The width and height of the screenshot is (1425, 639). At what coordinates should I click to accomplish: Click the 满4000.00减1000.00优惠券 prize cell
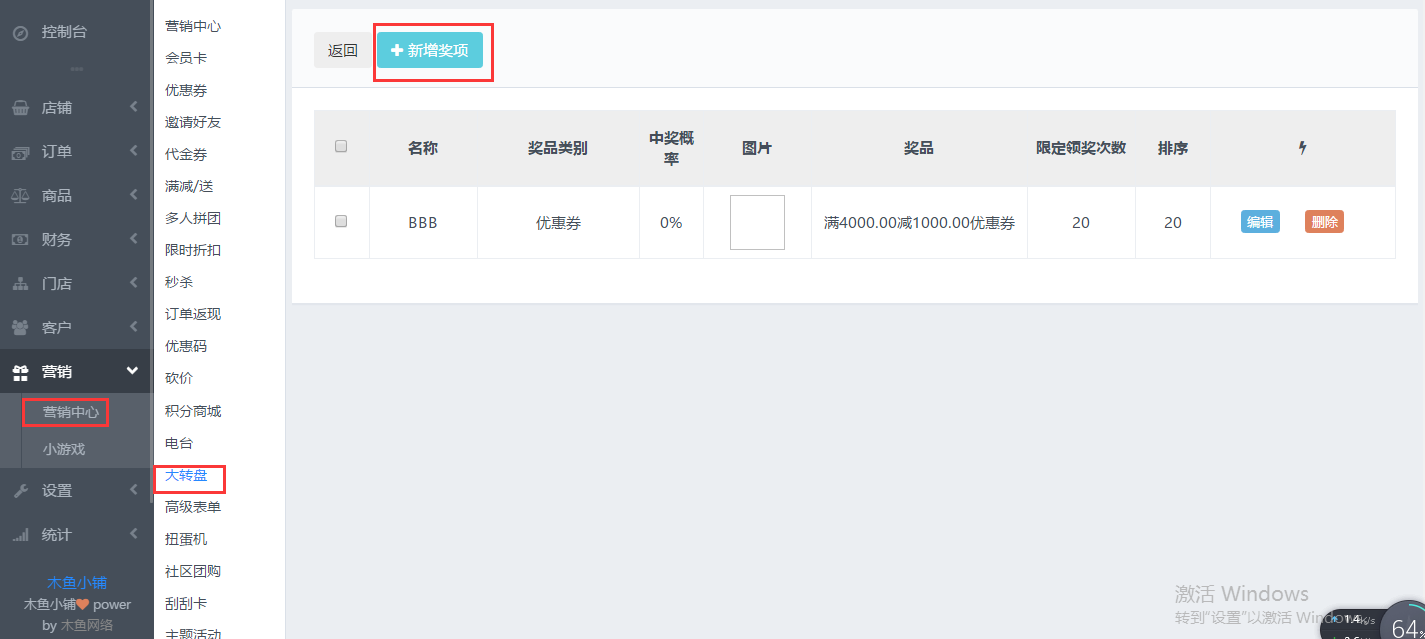[919, 223]
